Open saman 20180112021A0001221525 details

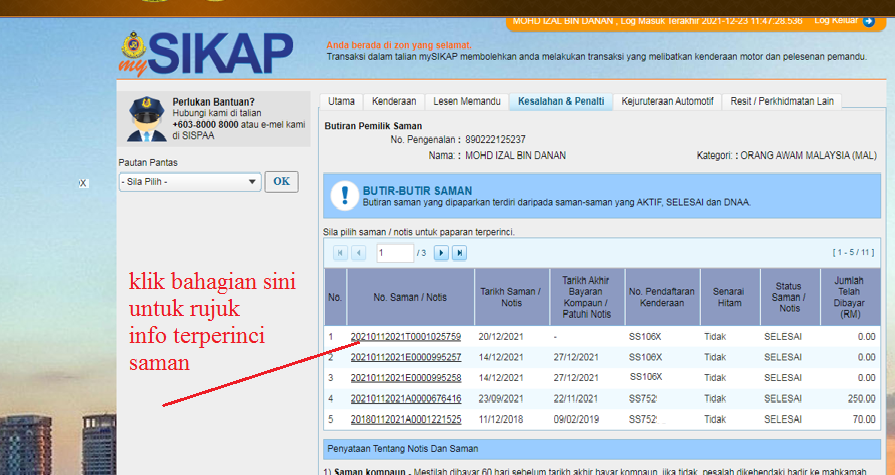coord(406,419)
